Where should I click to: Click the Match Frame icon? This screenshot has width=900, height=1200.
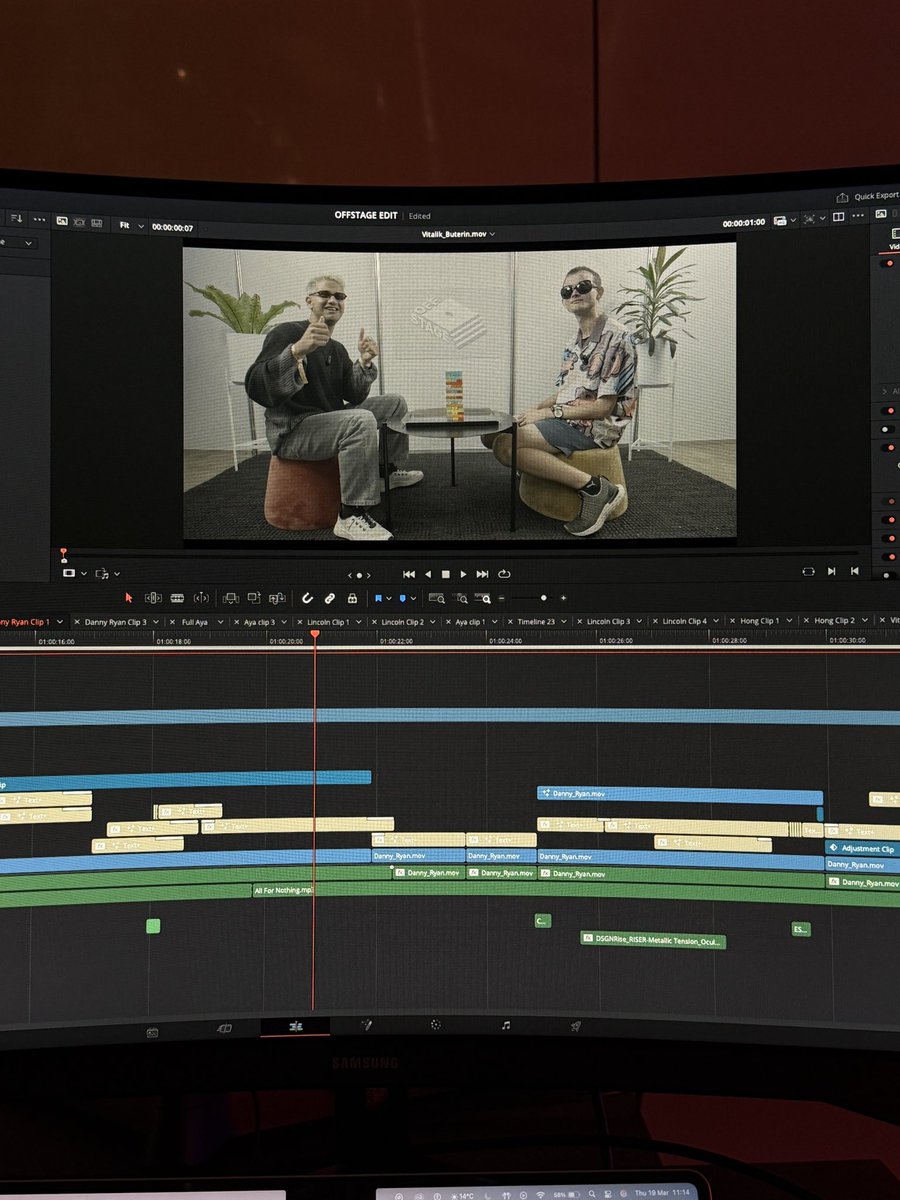click(x=808, y=571)
